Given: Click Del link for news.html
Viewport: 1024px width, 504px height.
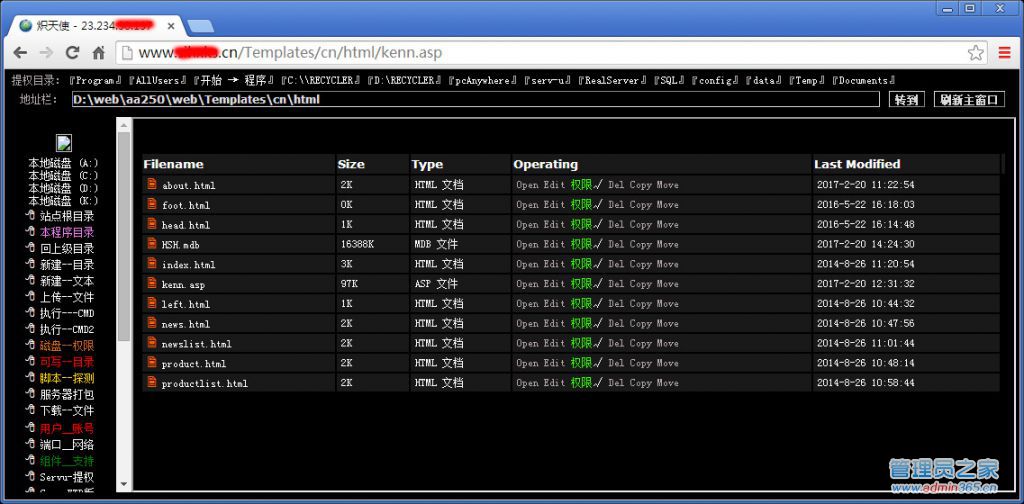Looking at the screenshot, I should coord(616,323).
